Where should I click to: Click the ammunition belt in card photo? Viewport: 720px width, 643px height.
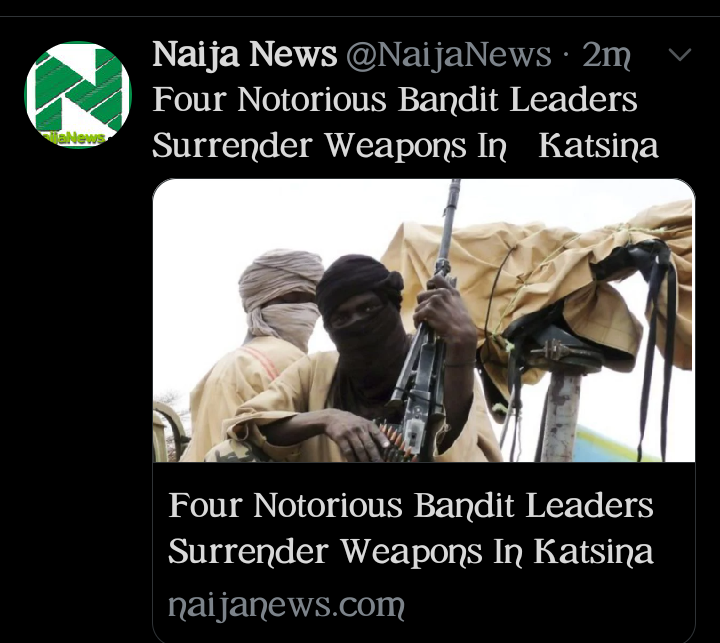pos(396,442)
